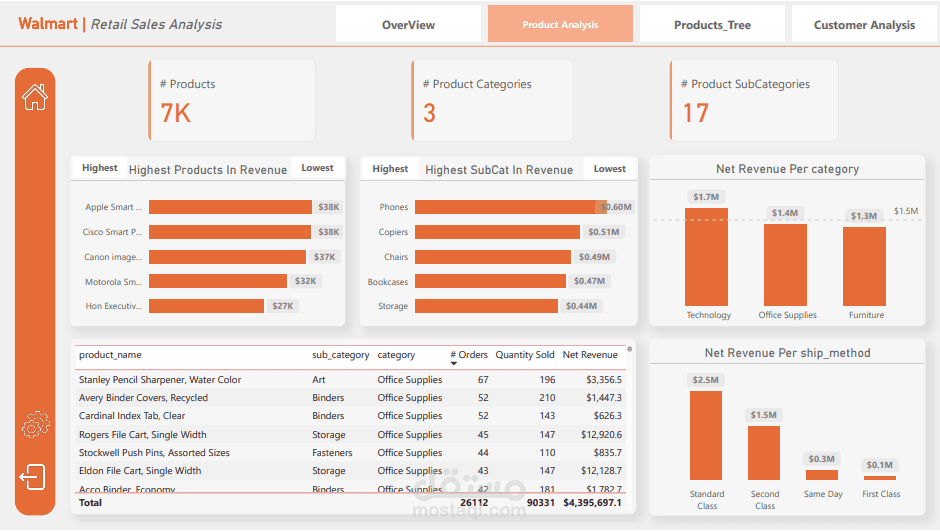The image size is (940, 531).
Task: Go to the Customer Analysis tab
Action: [x=864, y=25]
